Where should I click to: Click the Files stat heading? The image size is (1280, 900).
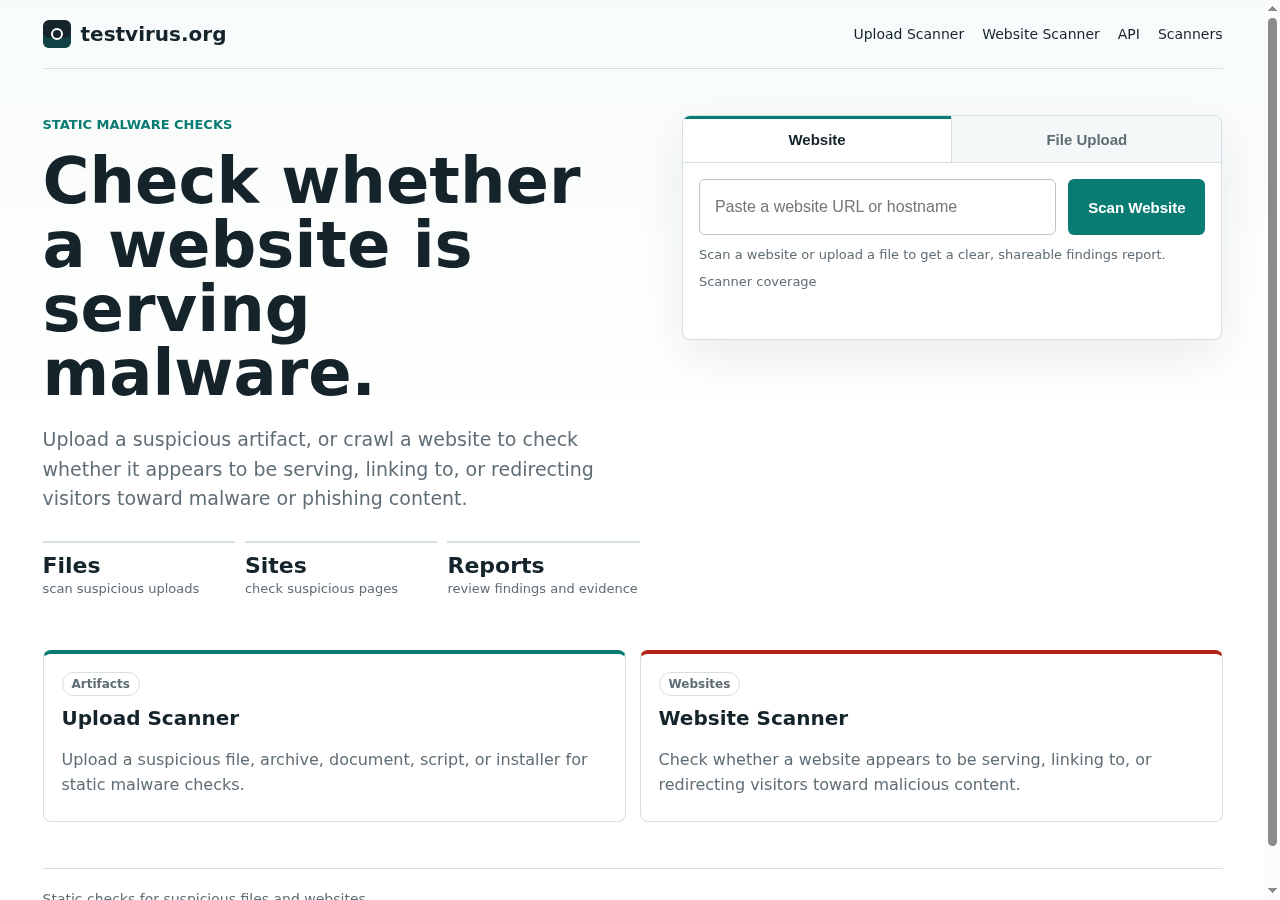click(71, 565)
